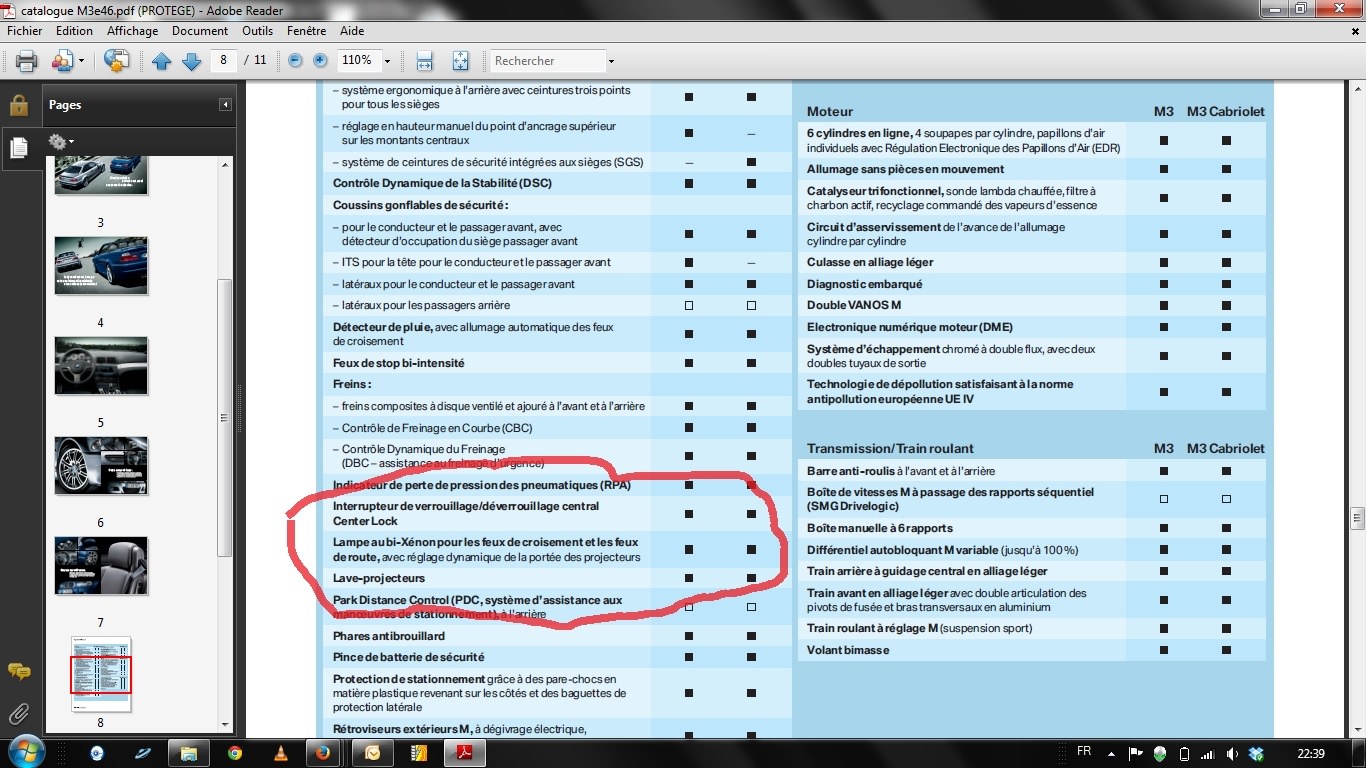Click the taskbar clock showing 22:39

(1310, 753)
